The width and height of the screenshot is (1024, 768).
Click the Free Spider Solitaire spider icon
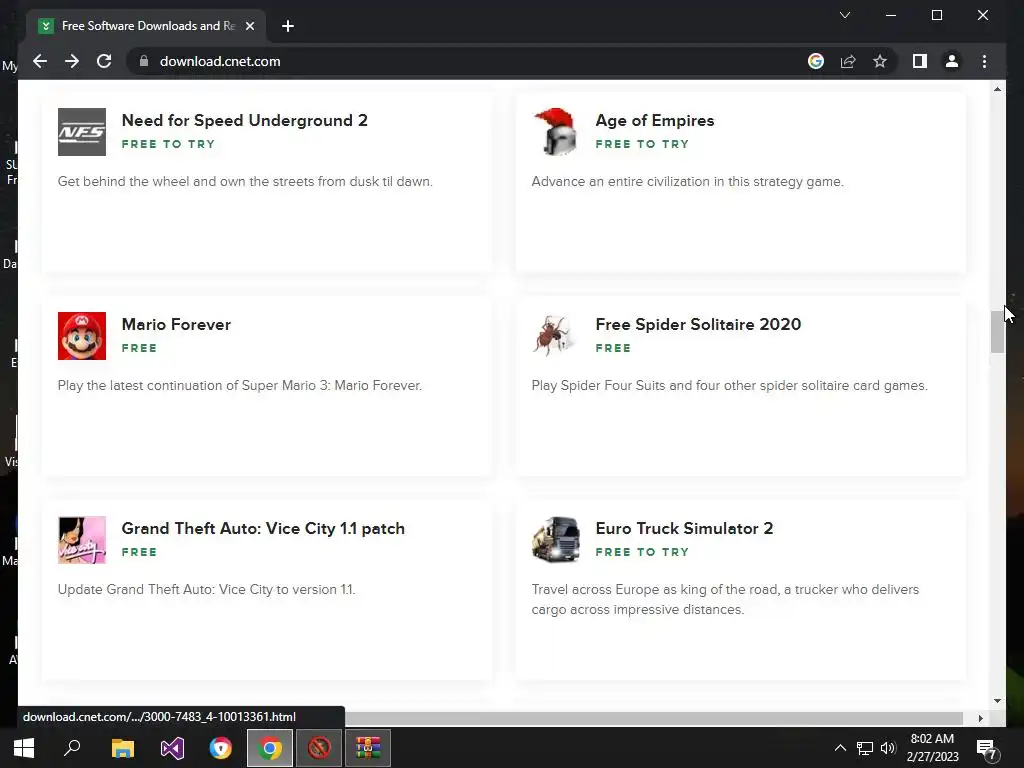point(556,336)
